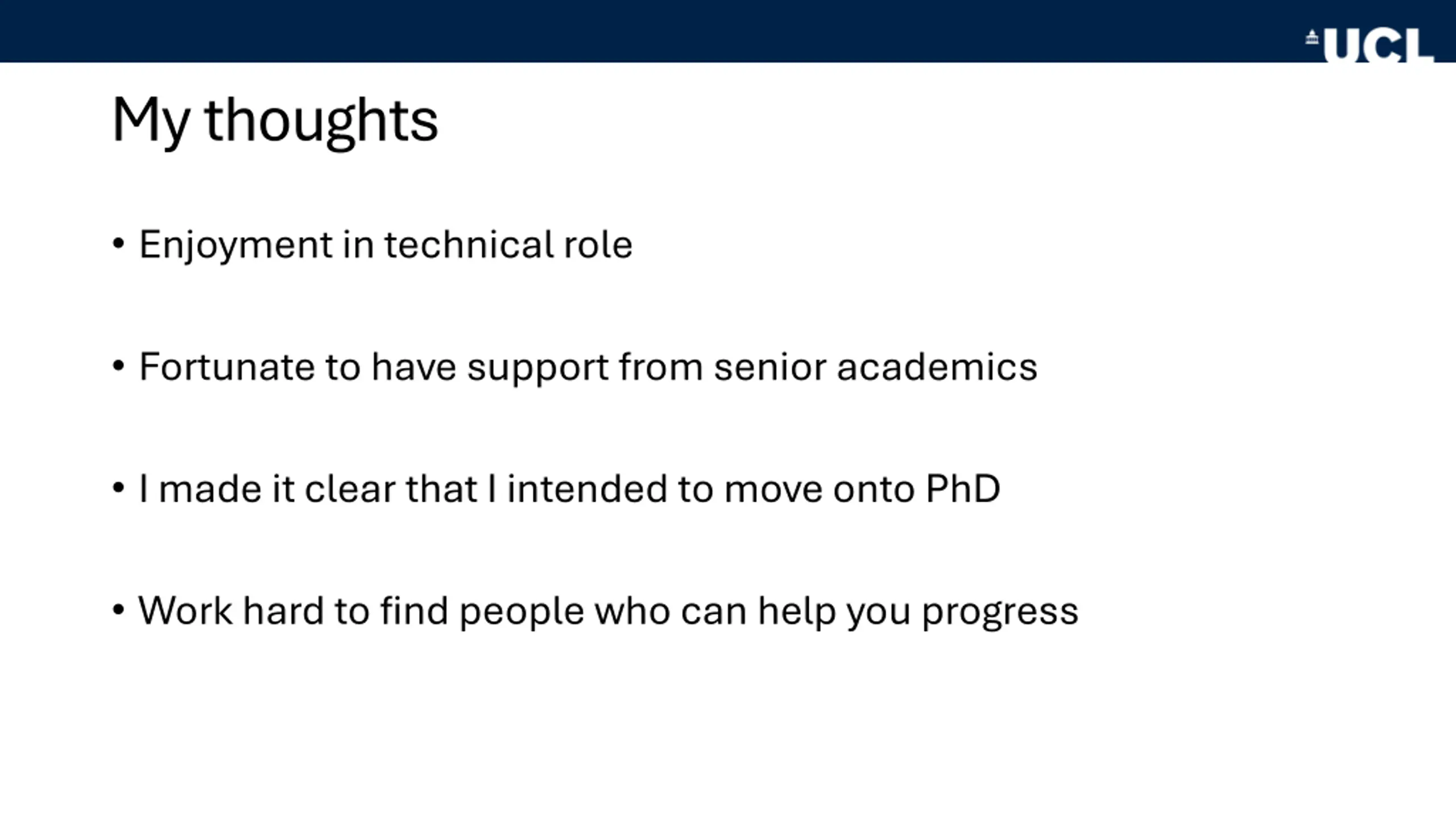The image size is (1456, 819).
Task: Click the 'Enjoyment in technical role' bullet text
Action: [x=386, y=245]
